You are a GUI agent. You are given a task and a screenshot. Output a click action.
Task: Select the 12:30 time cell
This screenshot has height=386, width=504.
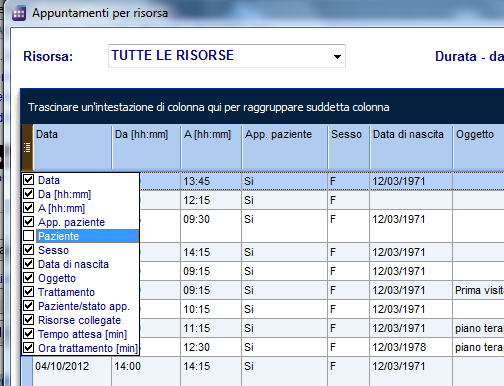click(x=211, y=347)
